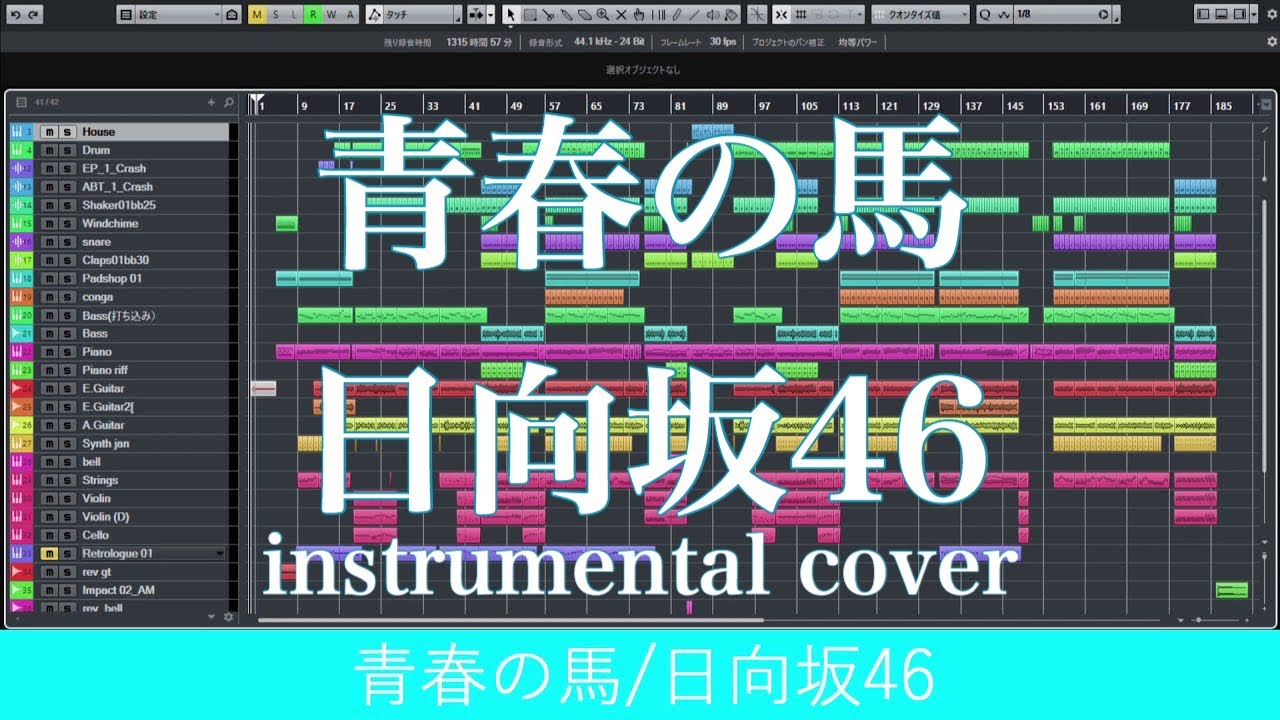The width and height of the screenshot is (1280, 720).
Task: Select the Zoom magnifier tool
Action: click(x=603, y=15)
